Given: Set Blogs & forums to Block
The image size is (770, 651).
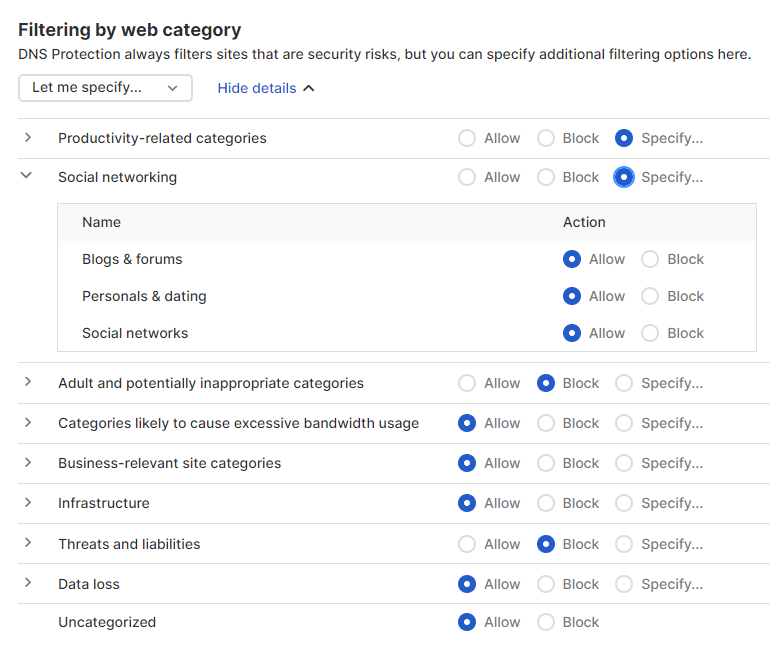Looking at the screenshot, I should (650, 259).
